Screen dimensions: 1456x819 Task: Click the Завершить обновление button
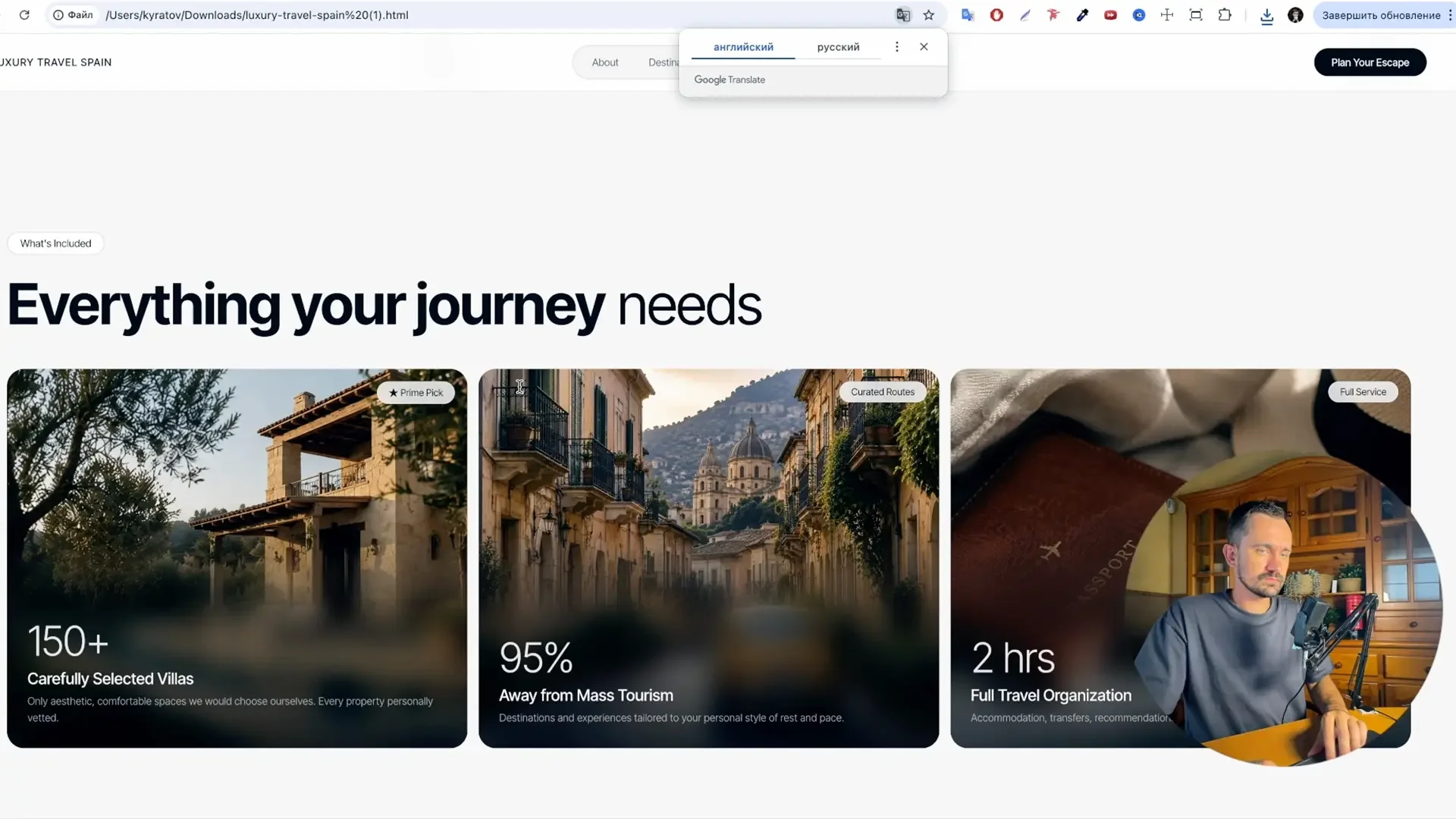tap(1381, 15)
